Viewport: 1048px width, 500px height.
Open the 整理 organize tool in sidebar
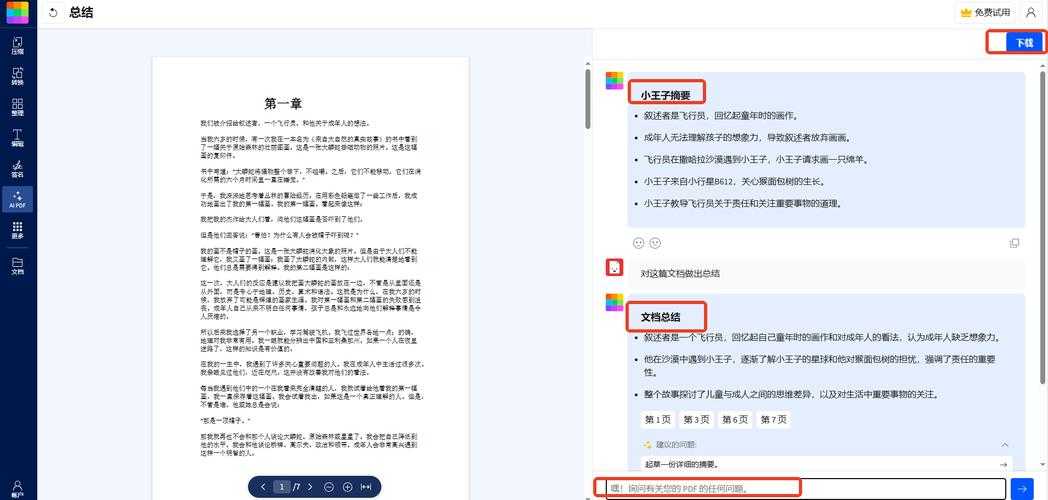tap(17, 107)
